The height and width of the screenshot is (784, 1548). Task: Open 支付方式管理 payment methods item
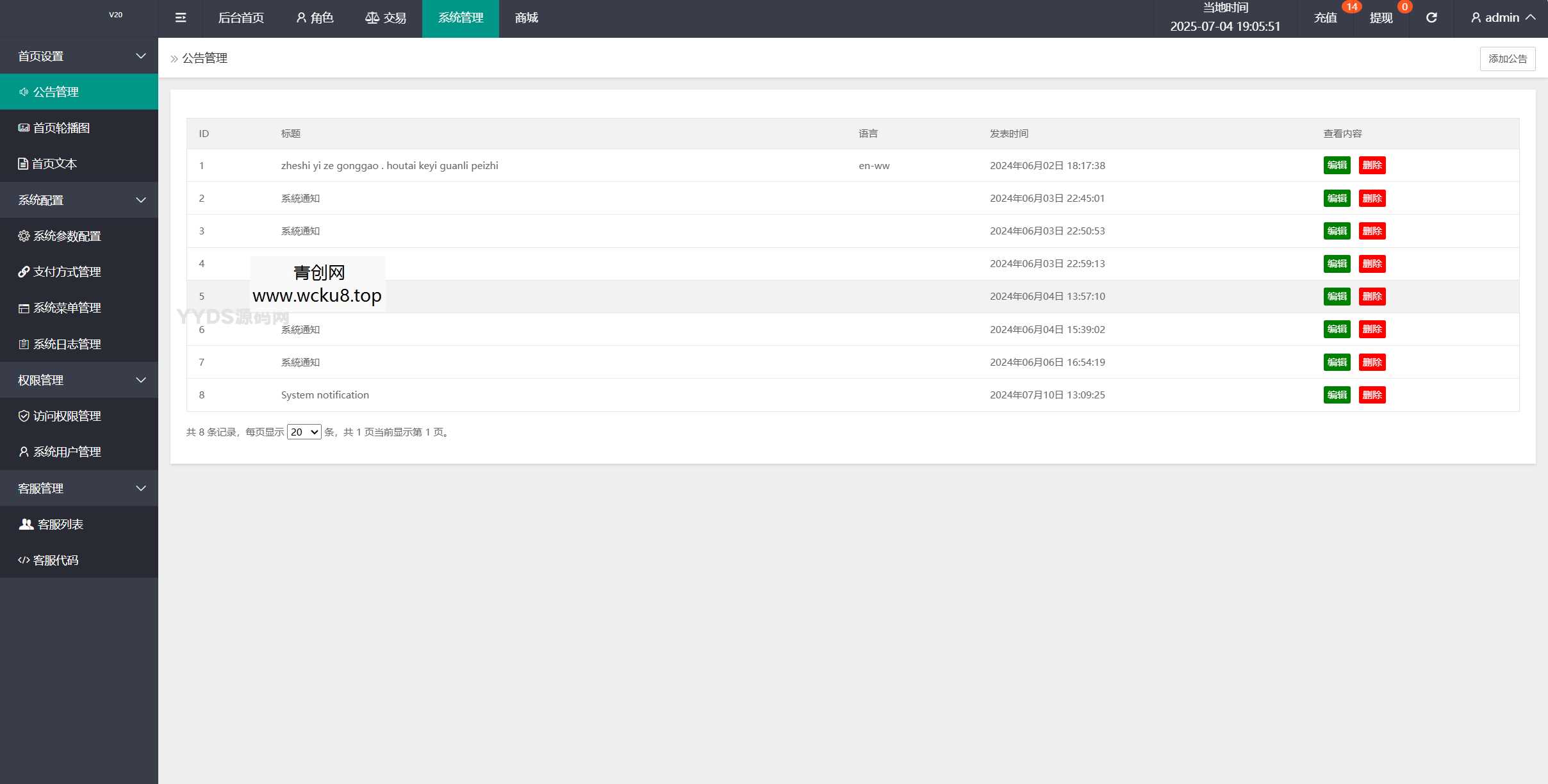click(67, 272)
